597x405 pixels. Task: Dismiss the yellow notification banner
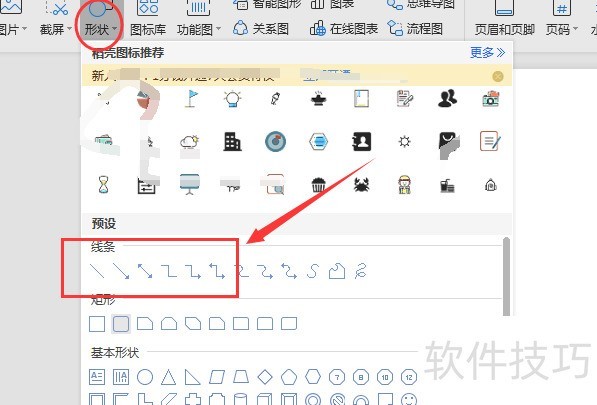498,77
